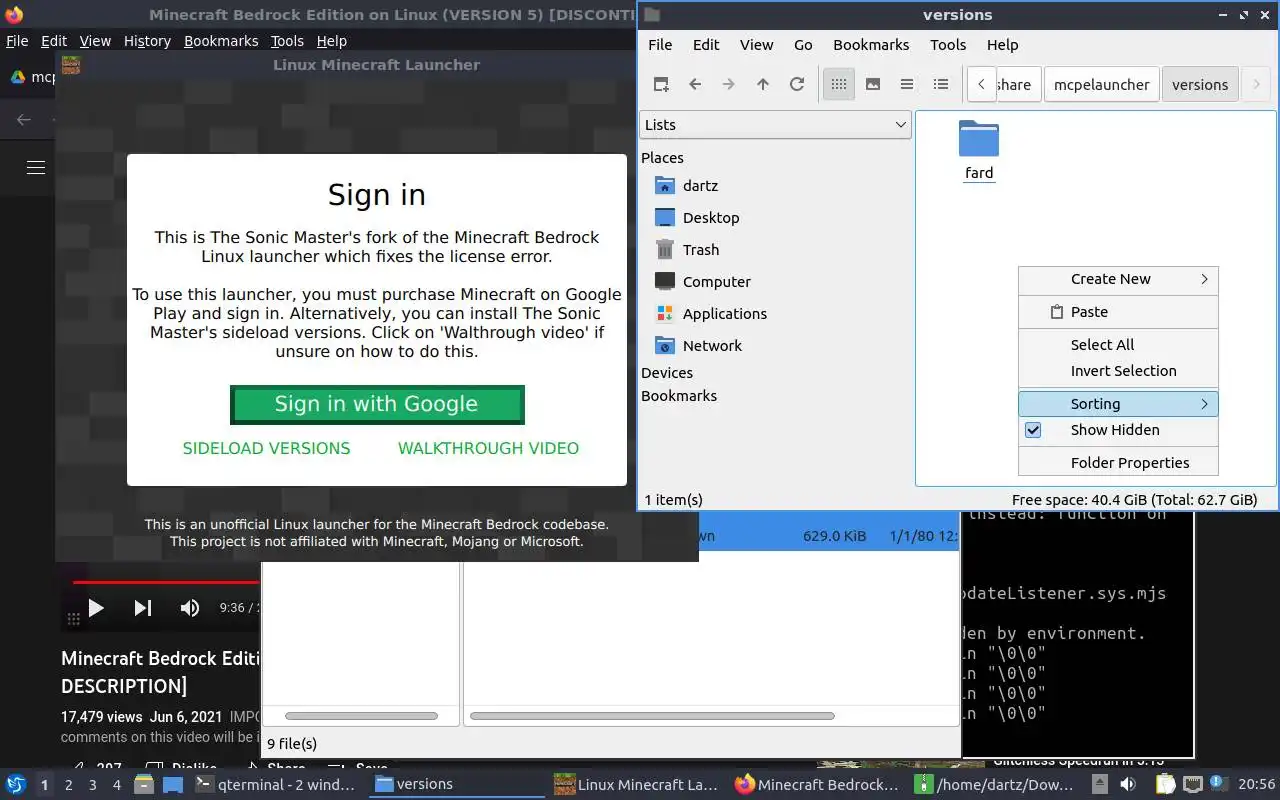Open file manager Tools menu
This screenshot has height=800, width=1280.
pyautogui.click(x=948, y=45)
